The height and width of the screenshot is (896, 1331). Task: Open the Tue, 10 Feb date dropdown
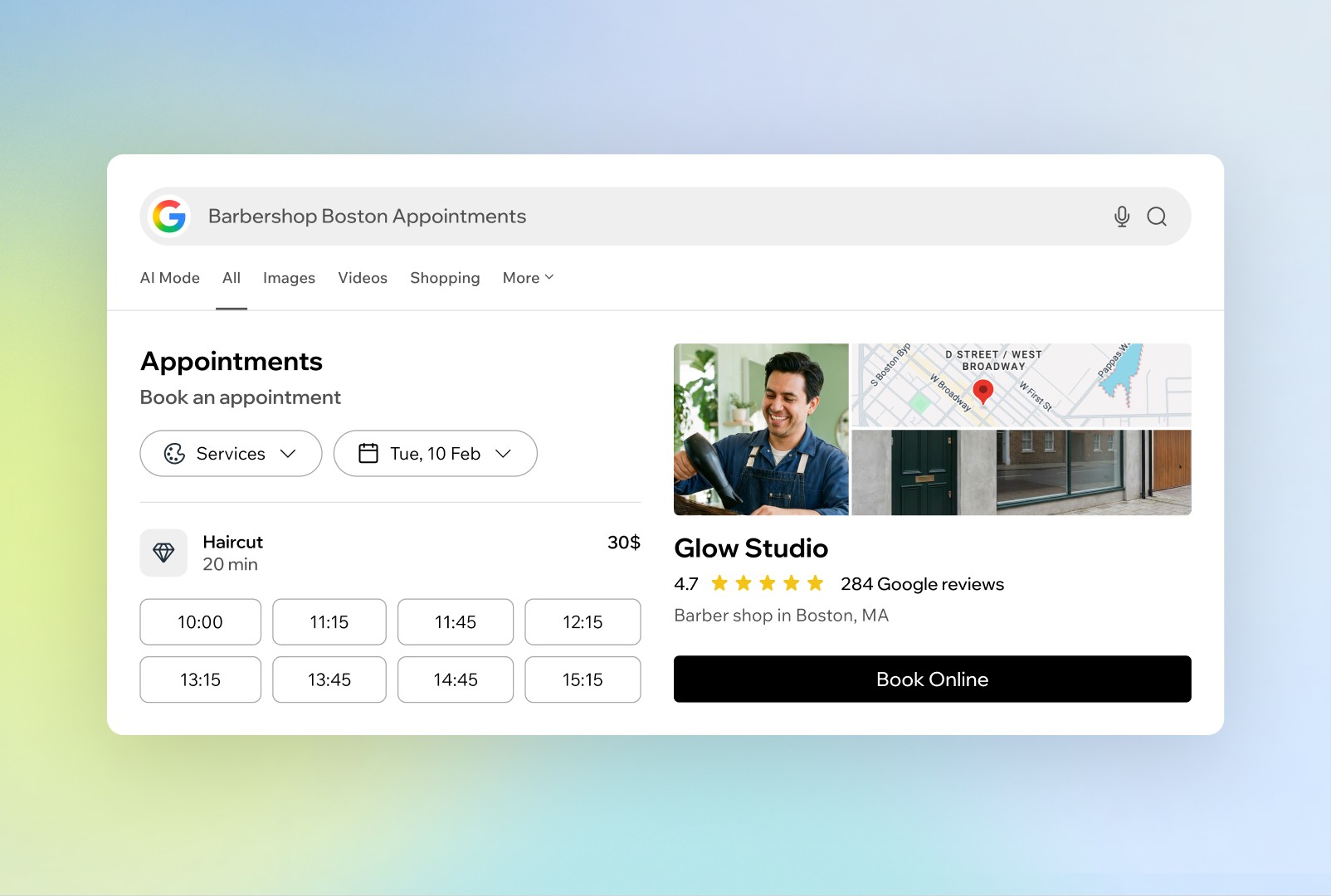click(x=436, y=453)
